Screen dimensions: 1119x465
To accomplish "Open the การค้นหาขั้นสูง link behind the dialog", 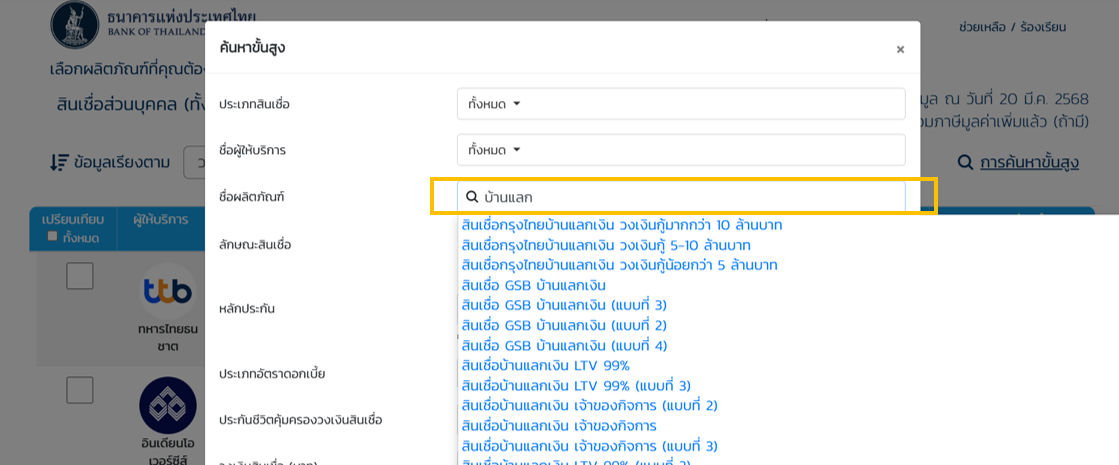I will 1029,163.
